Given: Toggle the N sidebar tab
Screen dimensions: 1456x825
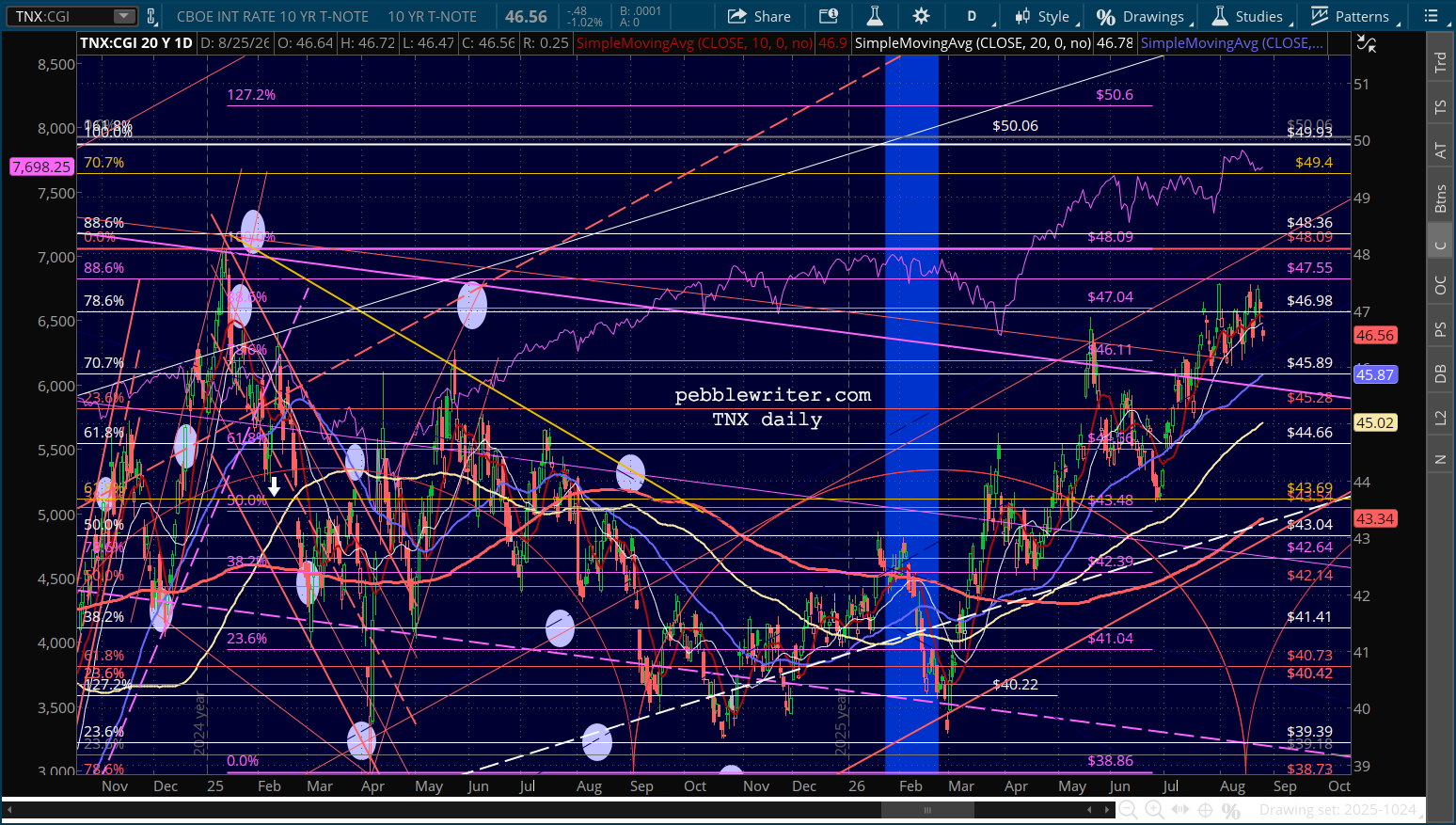Looking at the screenshot, I should coord(1440,459).
